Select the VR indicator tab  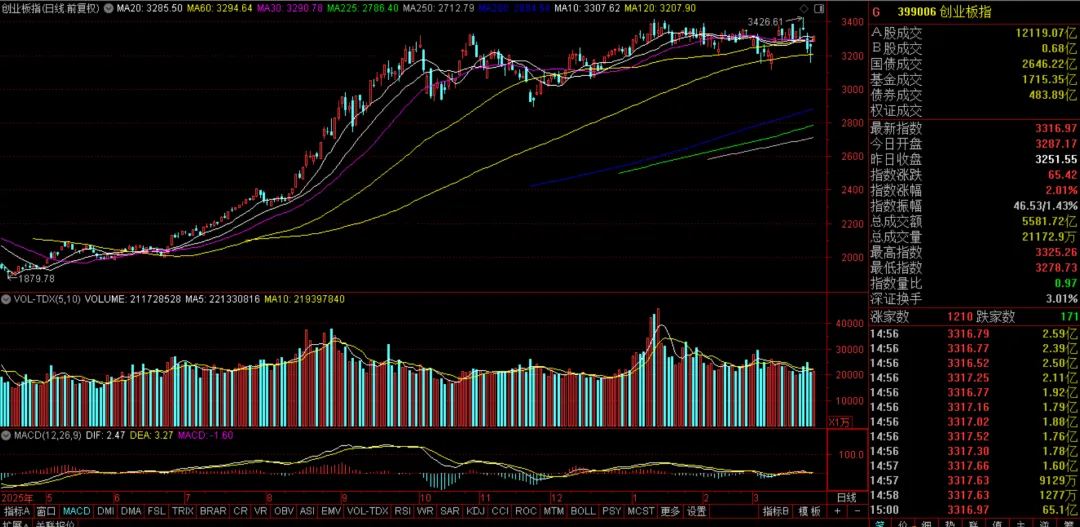point(260,511)
